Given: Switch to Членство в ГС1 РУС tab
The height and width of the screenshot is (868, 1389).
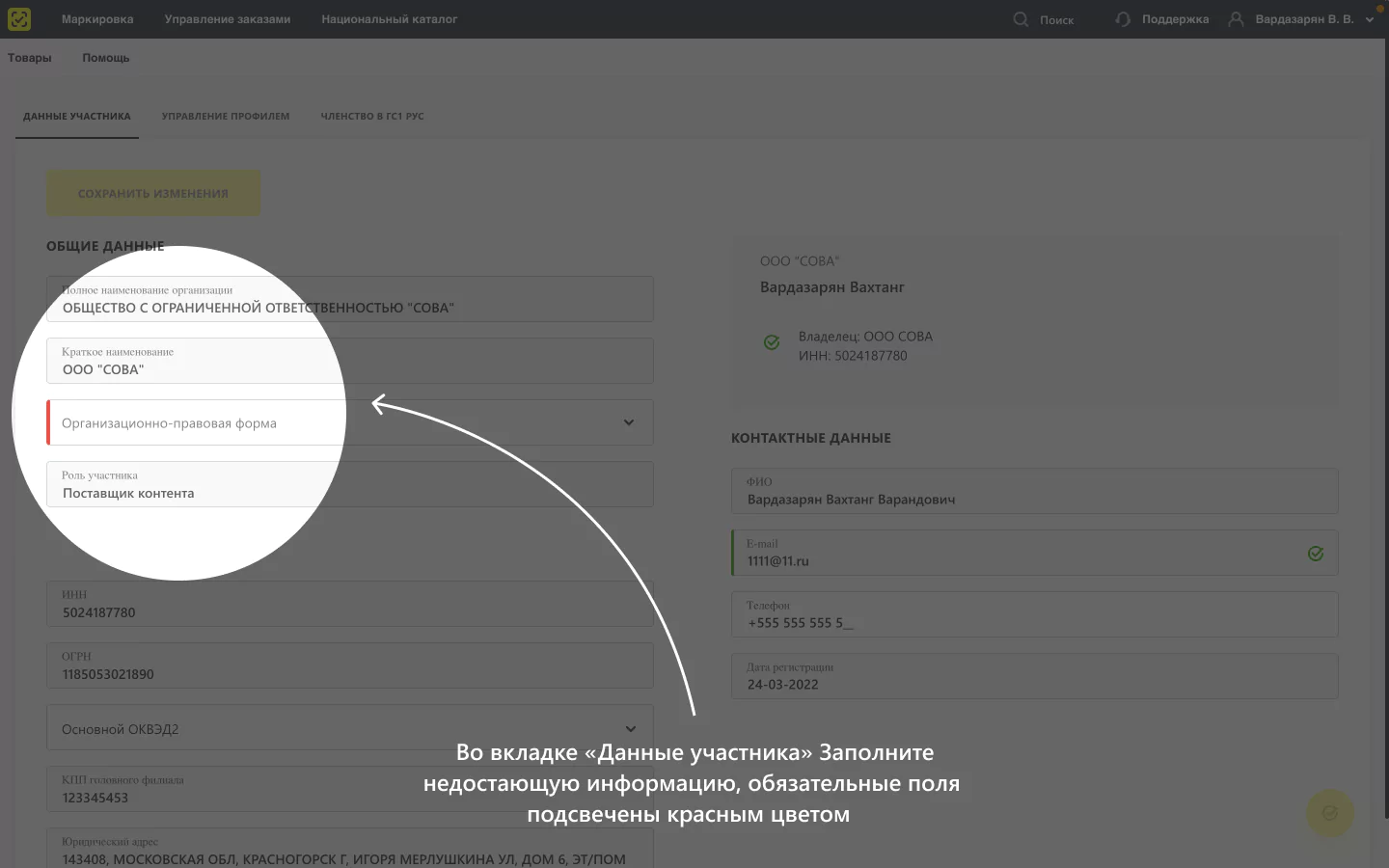Looking at the screenshot, I should click(x=372, y=117).
